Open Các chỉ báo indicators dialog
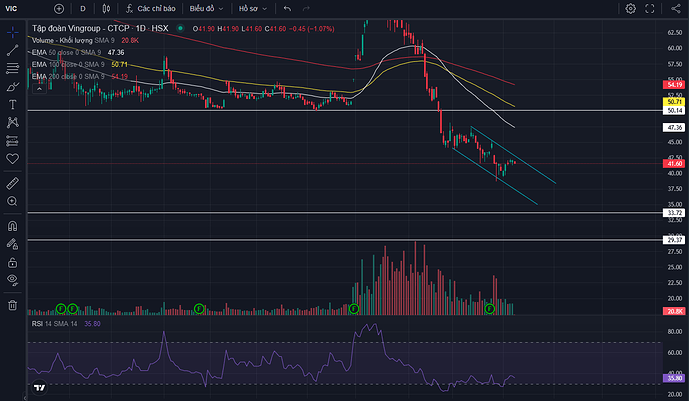Image resolution: width=689 pixels, height=401 pixels. pyautogui.click(x=150, y=8)
